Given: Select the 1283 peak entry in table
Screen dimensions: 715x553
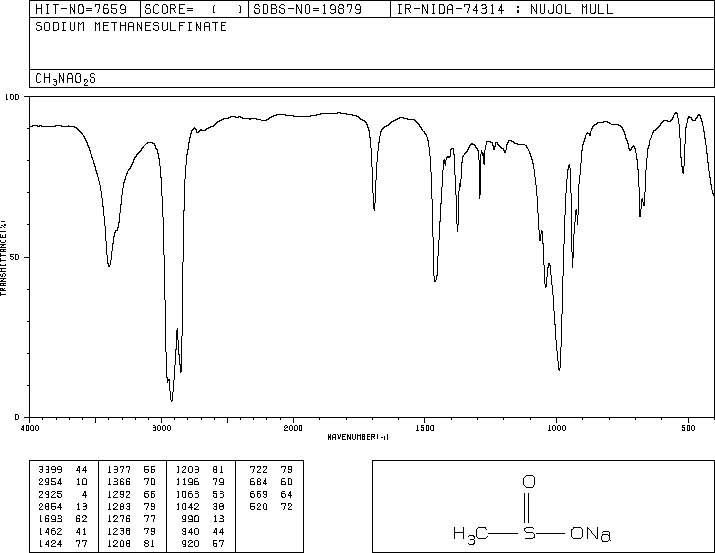Looking at the screenshot, I should coord(131,506).
